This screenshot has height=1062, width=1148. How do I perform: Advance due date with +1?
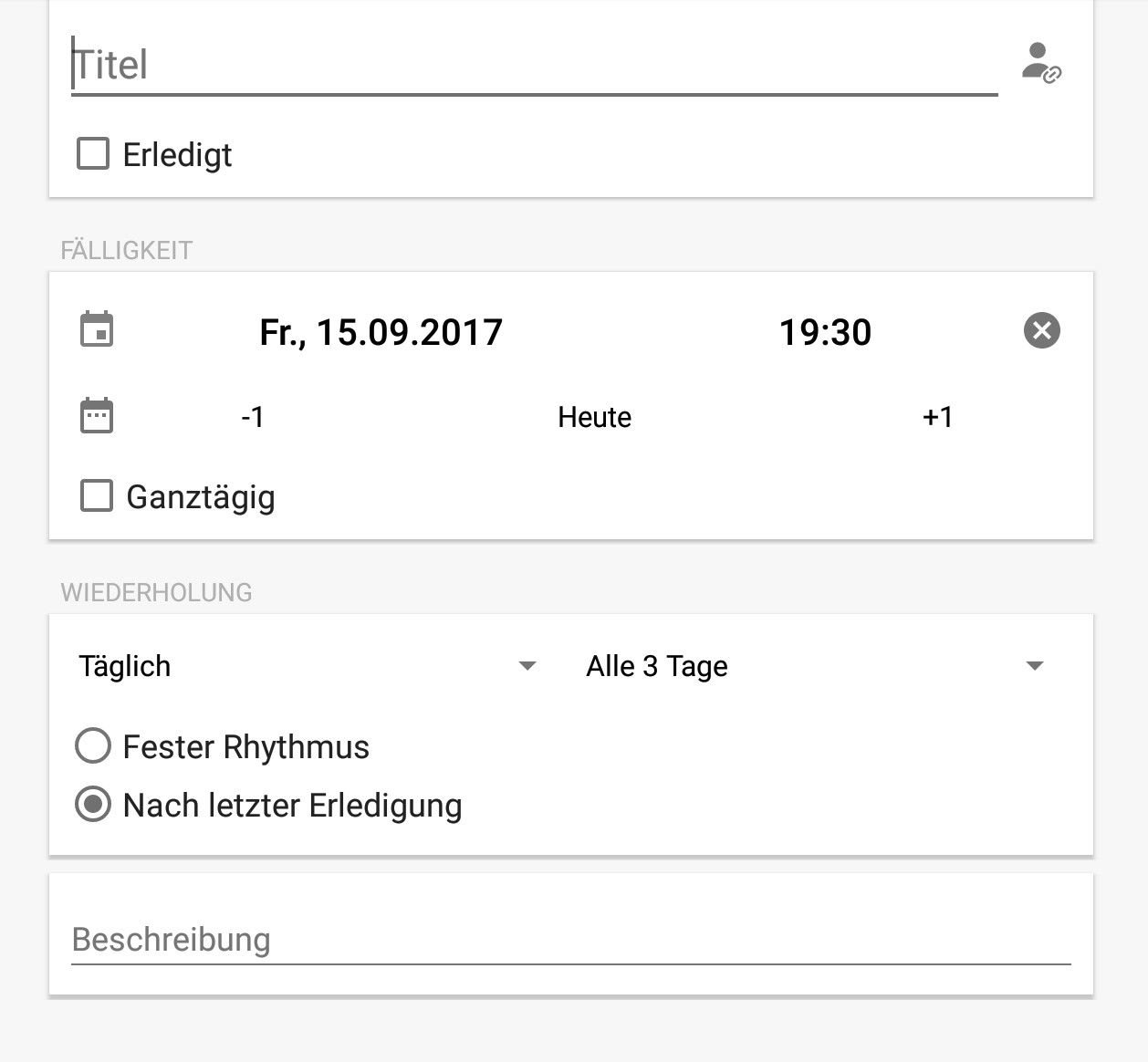(x=937, y=417)
